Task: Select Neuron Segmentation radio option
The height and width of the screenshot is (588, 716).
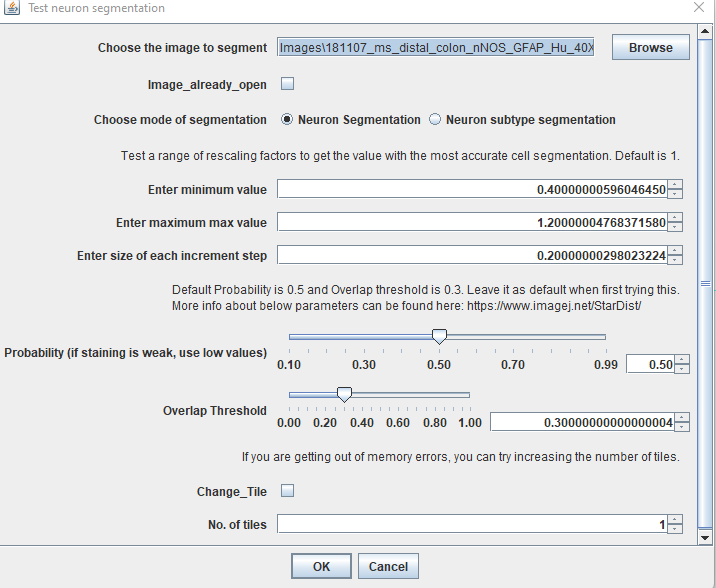Action: [x=288, y=120]
